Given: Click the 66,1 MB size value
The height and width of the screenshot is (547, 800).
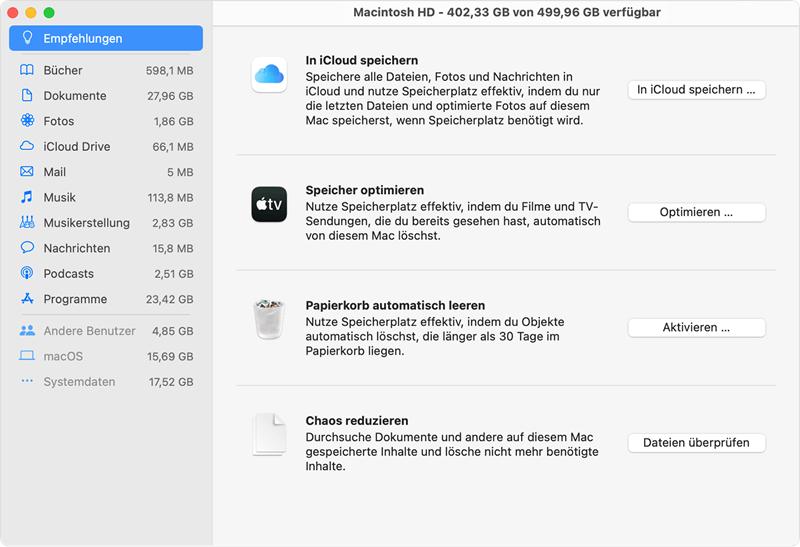Looking at the screenshot, I should [173, 147].
